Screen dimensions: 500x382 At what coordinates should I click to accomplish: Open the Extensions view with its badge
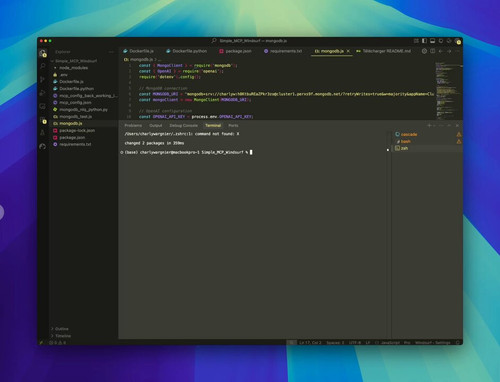coord(43,120)
